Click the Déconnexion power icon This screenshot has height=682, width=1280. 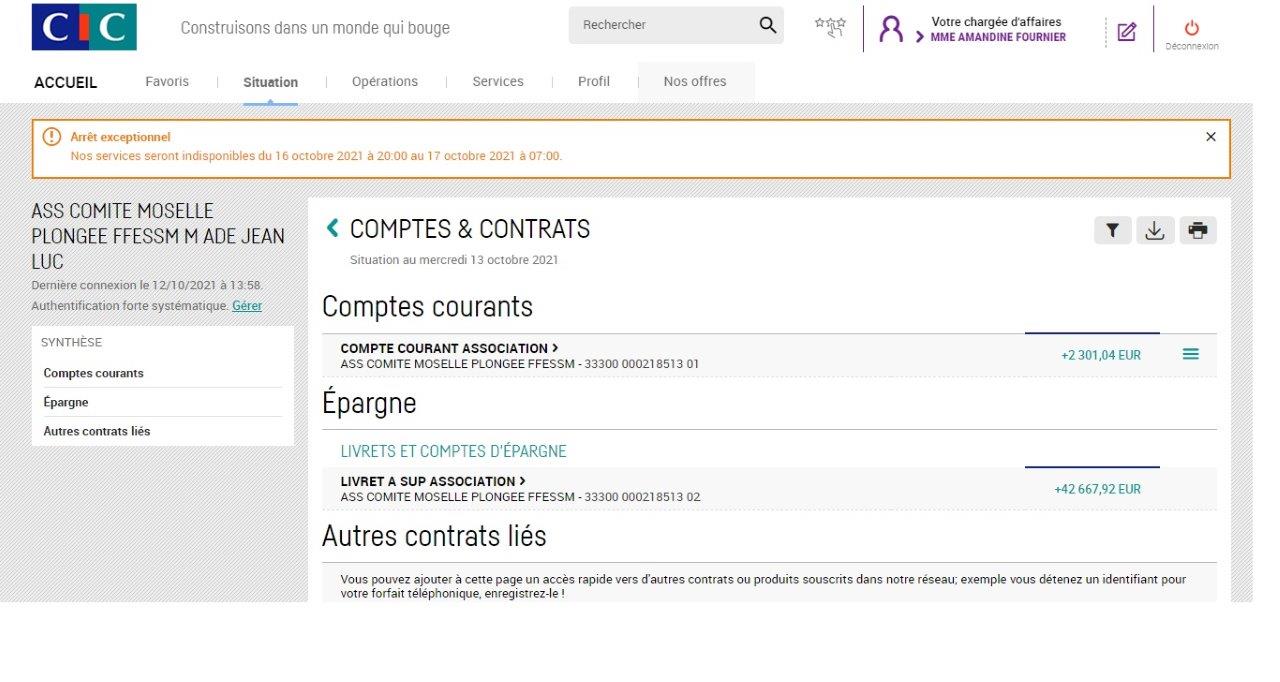[1191, 29]
